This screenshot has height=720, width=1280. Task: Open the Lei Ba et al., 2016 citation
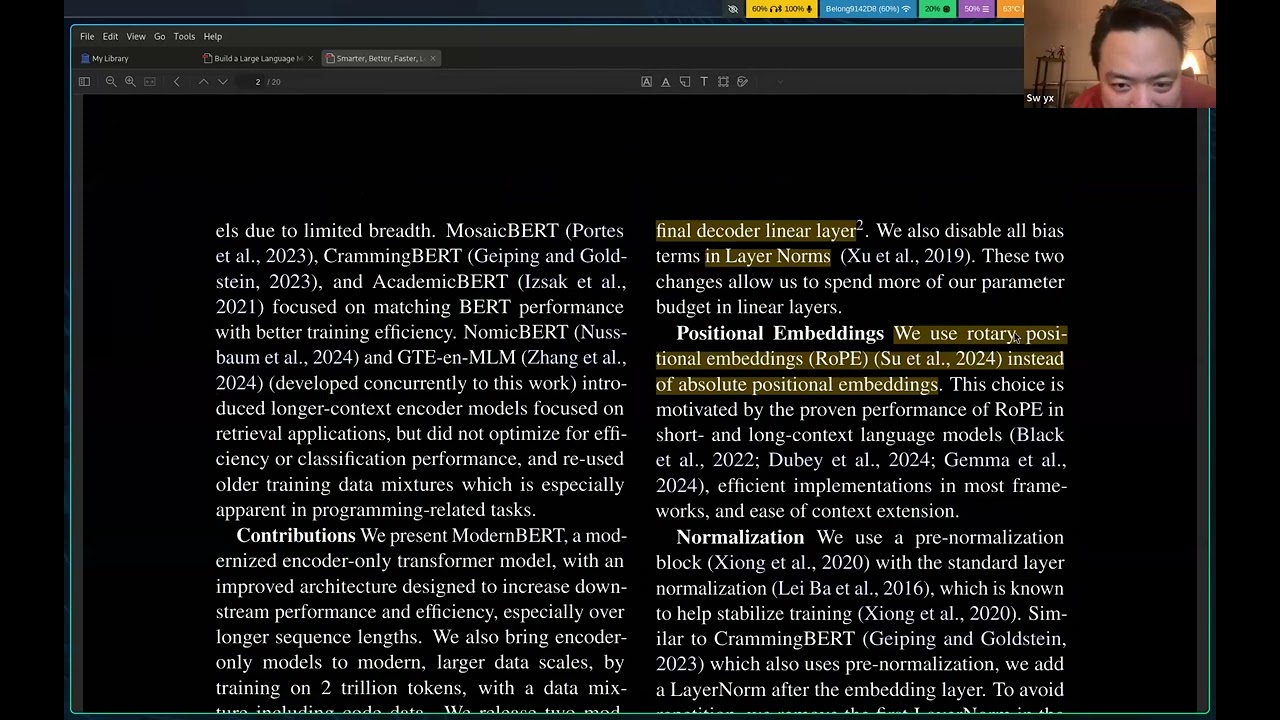point(852,589)
